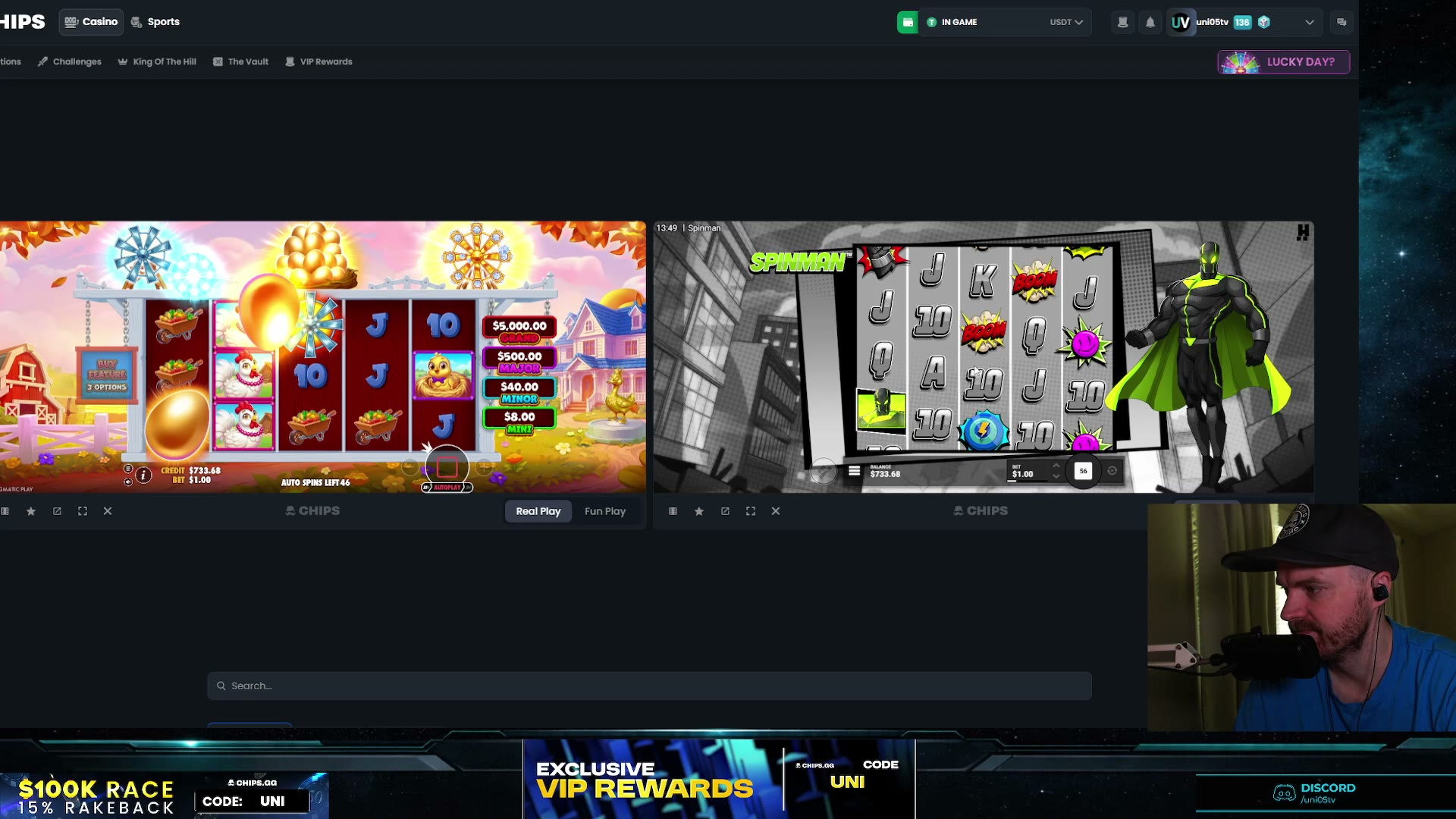Screen dimensions: 1456x819
Task: Open the top hat VIP icon
Action: [1123, 22]
